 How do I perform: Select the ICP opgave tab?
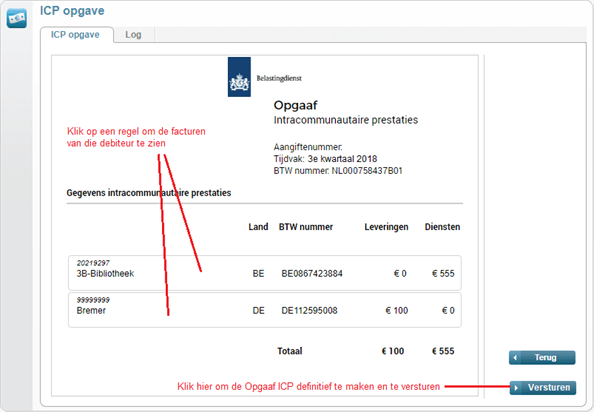[x=75, y=34]
